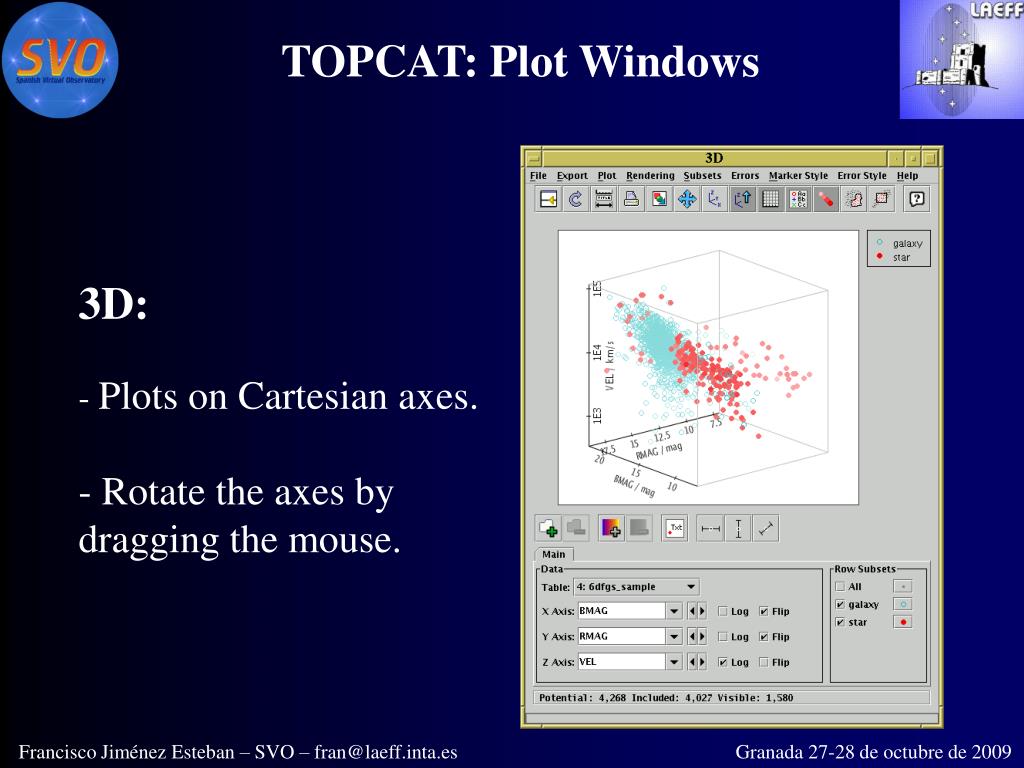
Task: Click the close-window toolbar icon with yellow arrow
Action: pyautogui.click(x=549, y=199)
